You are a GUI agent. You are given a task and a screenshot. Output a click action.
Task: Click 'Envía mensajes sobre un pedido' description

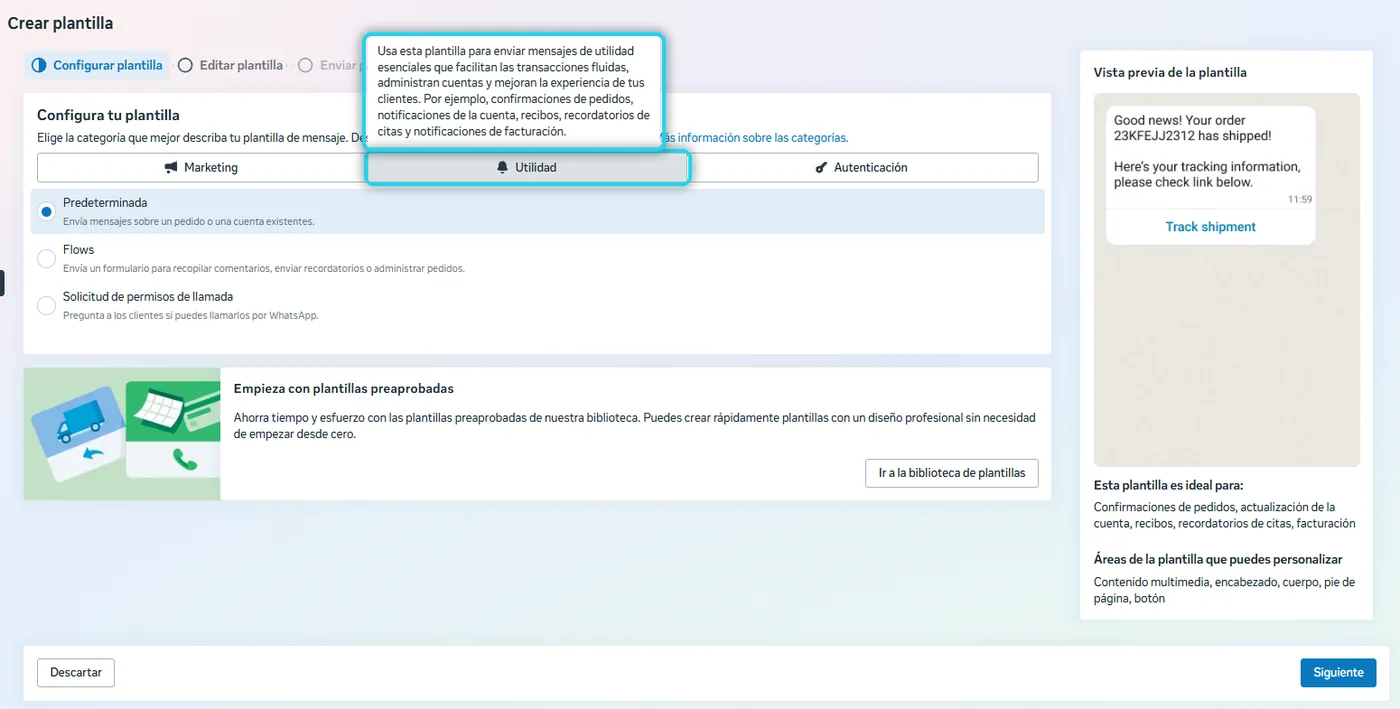(189, 221)
